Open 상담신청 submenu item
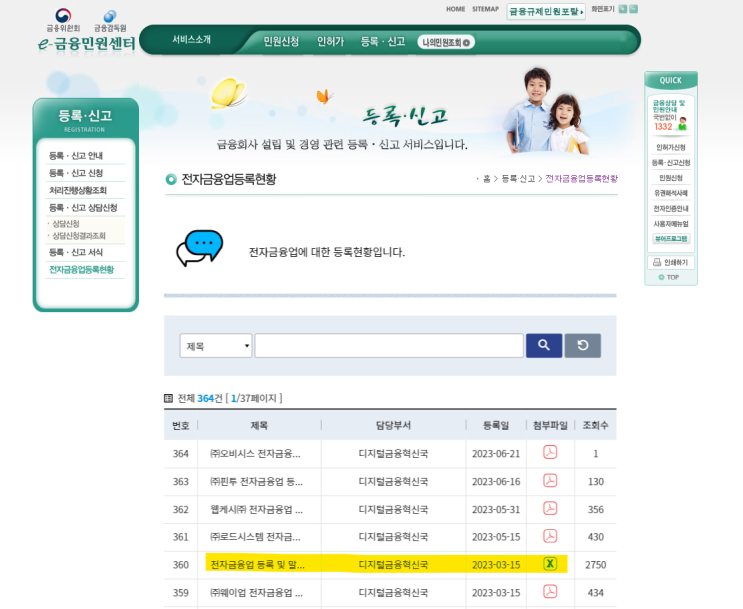Image resolution: width=743 pixels, height=609 pixels. [65, 223]
